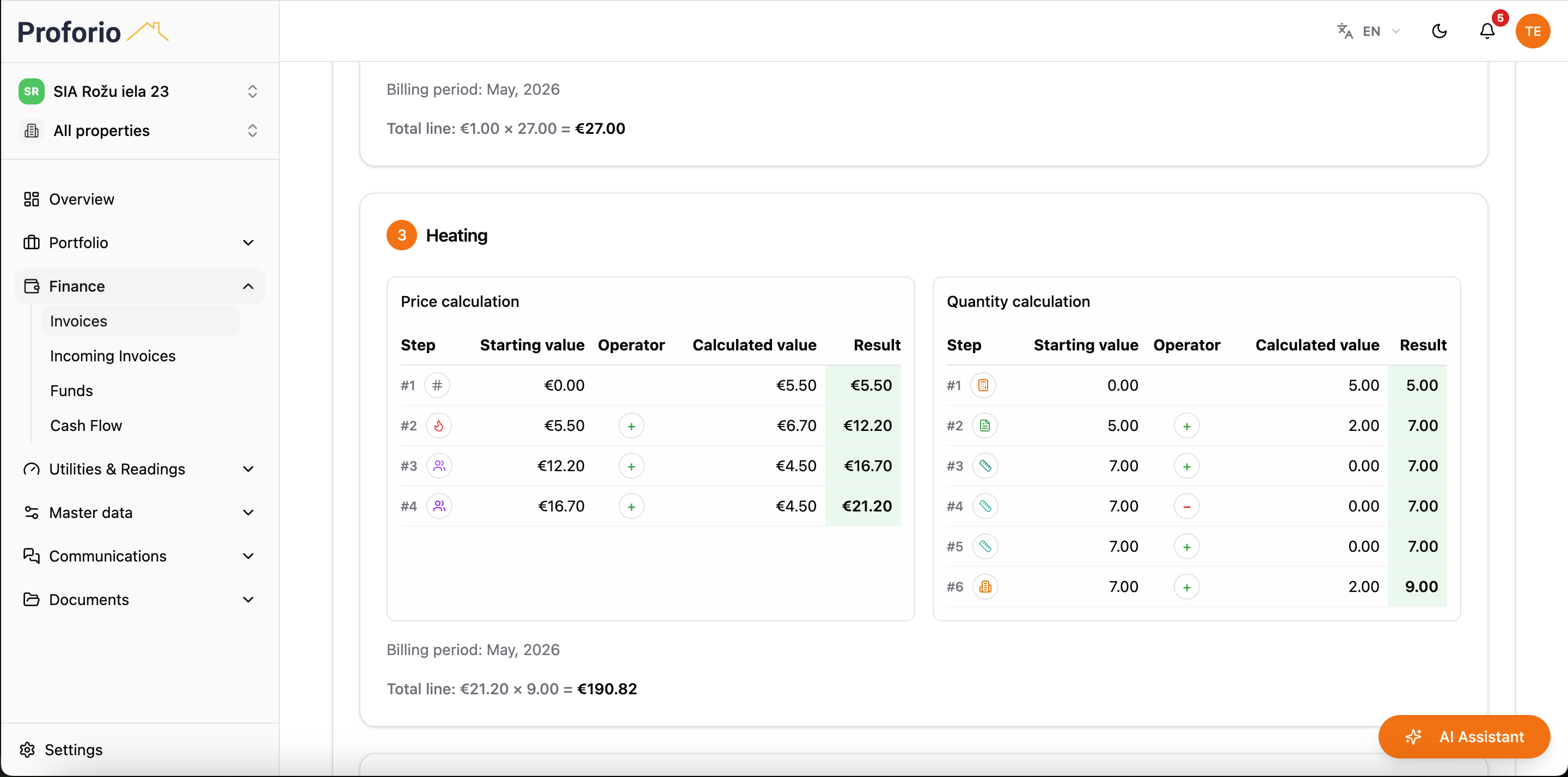Click the Communications chat icon
This screenshot has height=777, width=1568.
[32, 556]
